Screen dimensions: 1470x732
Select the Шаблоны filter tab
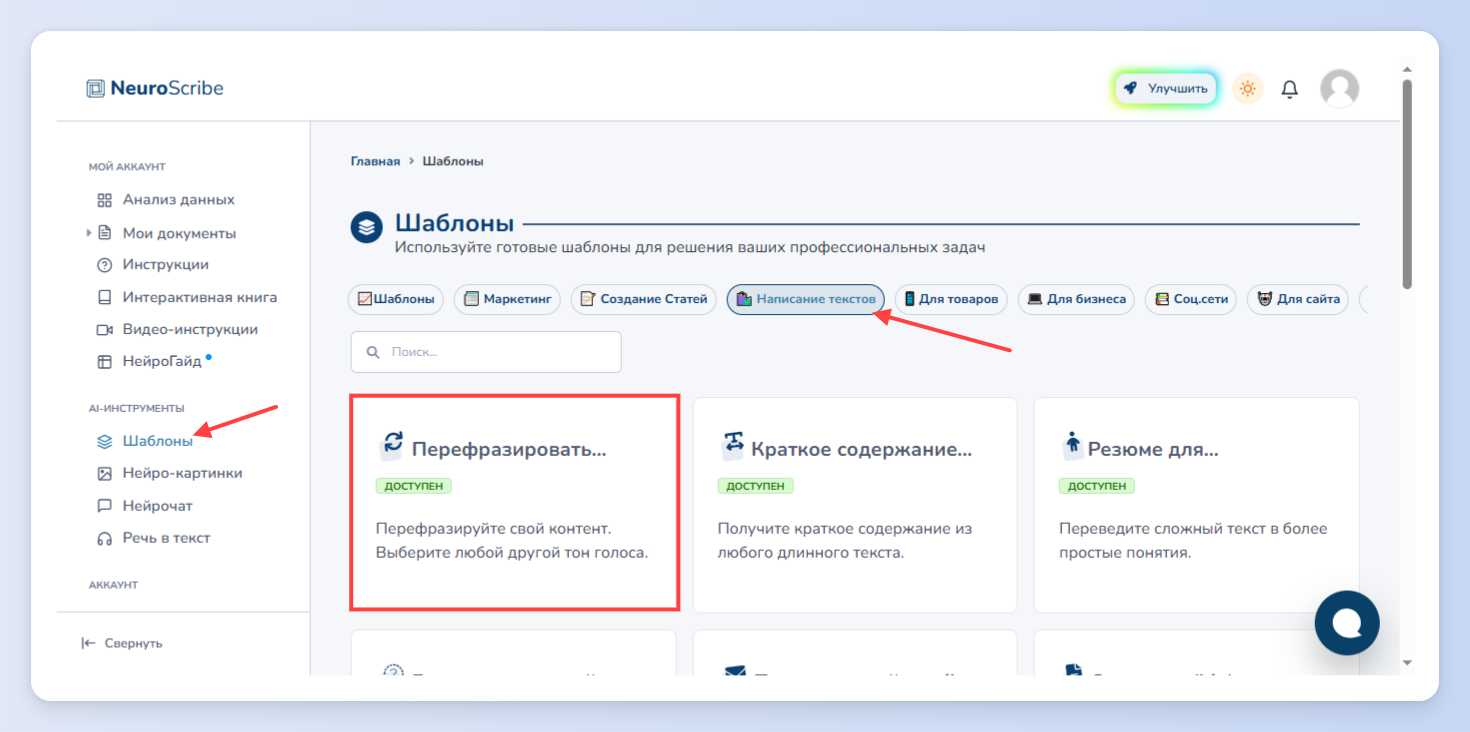tap(396, 299)
